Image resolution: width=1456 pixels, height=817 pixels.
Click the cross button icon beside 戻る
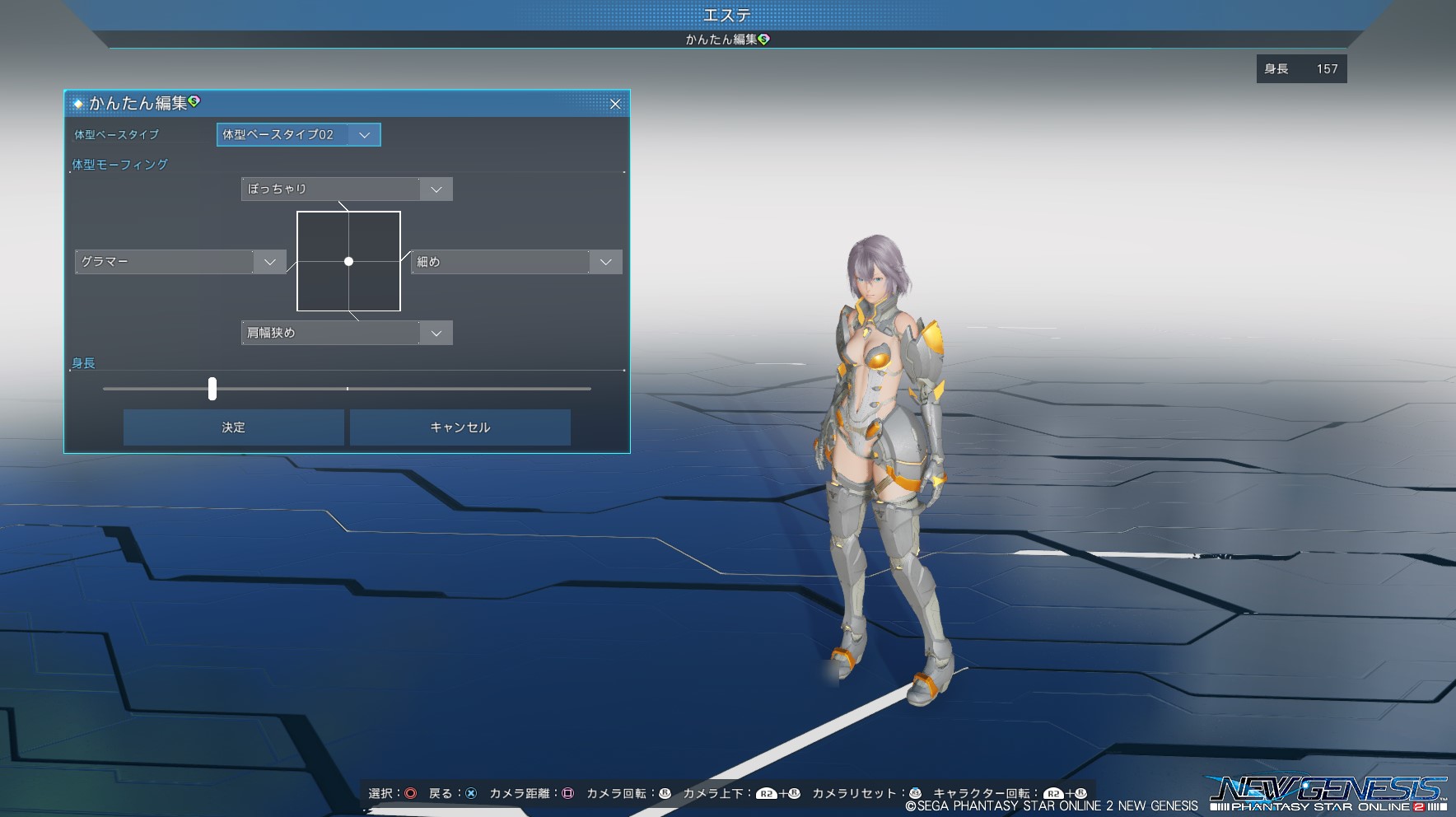click(x=471, y=793)
